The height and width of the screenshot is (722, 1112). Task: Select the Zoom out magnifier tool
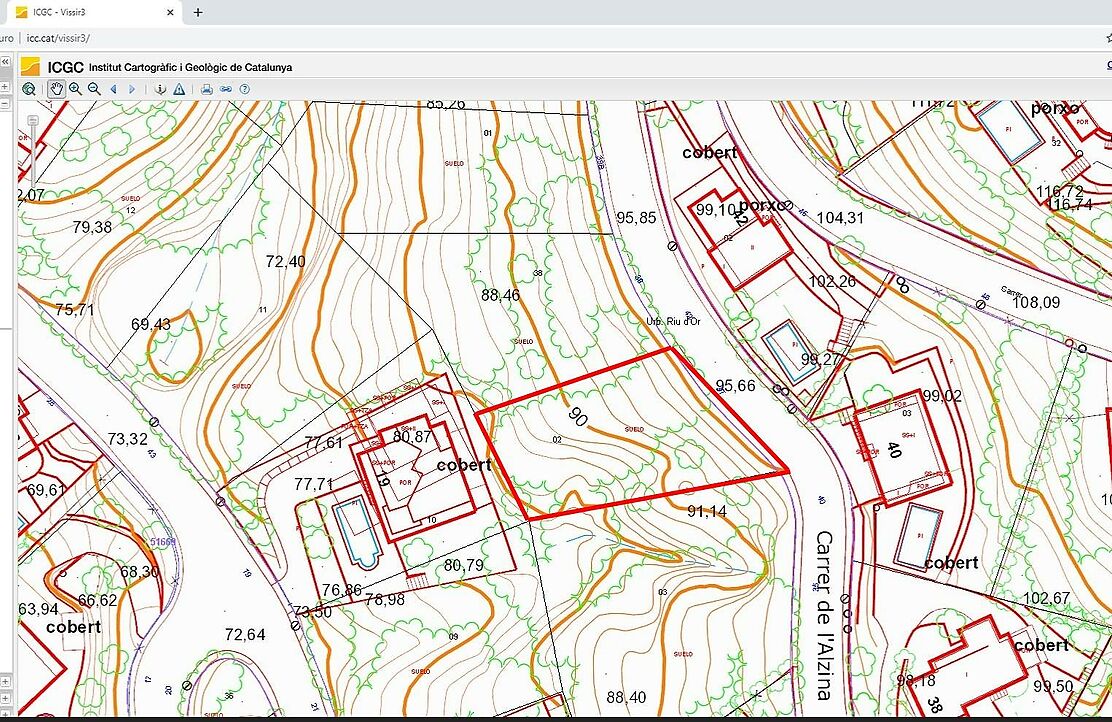pyautogui.click(x=94, y=89)
